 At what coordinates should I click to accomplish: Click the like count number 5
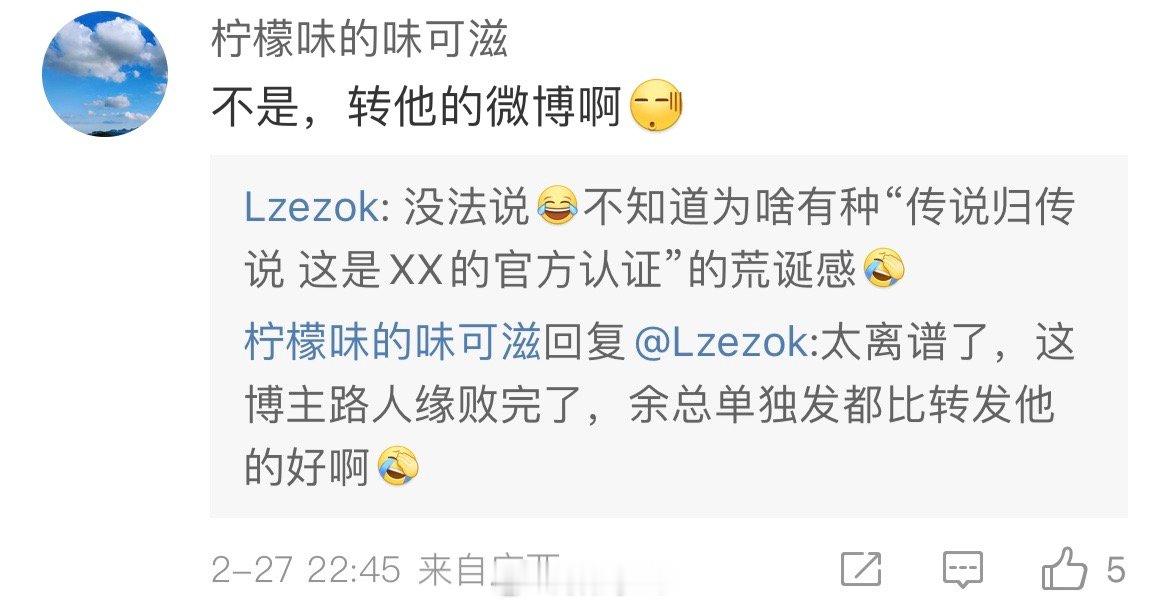click(x=1116, y=570)
